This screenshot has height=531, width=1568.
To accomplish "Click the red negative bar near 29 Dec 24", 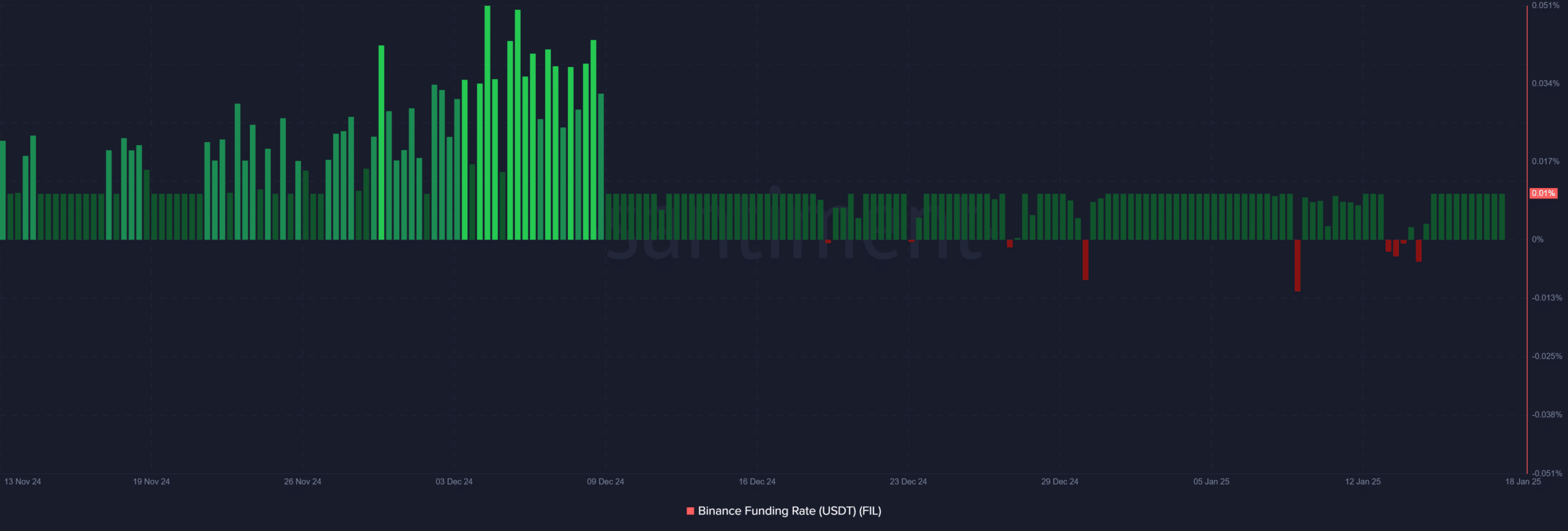I will click(1085, 260).
